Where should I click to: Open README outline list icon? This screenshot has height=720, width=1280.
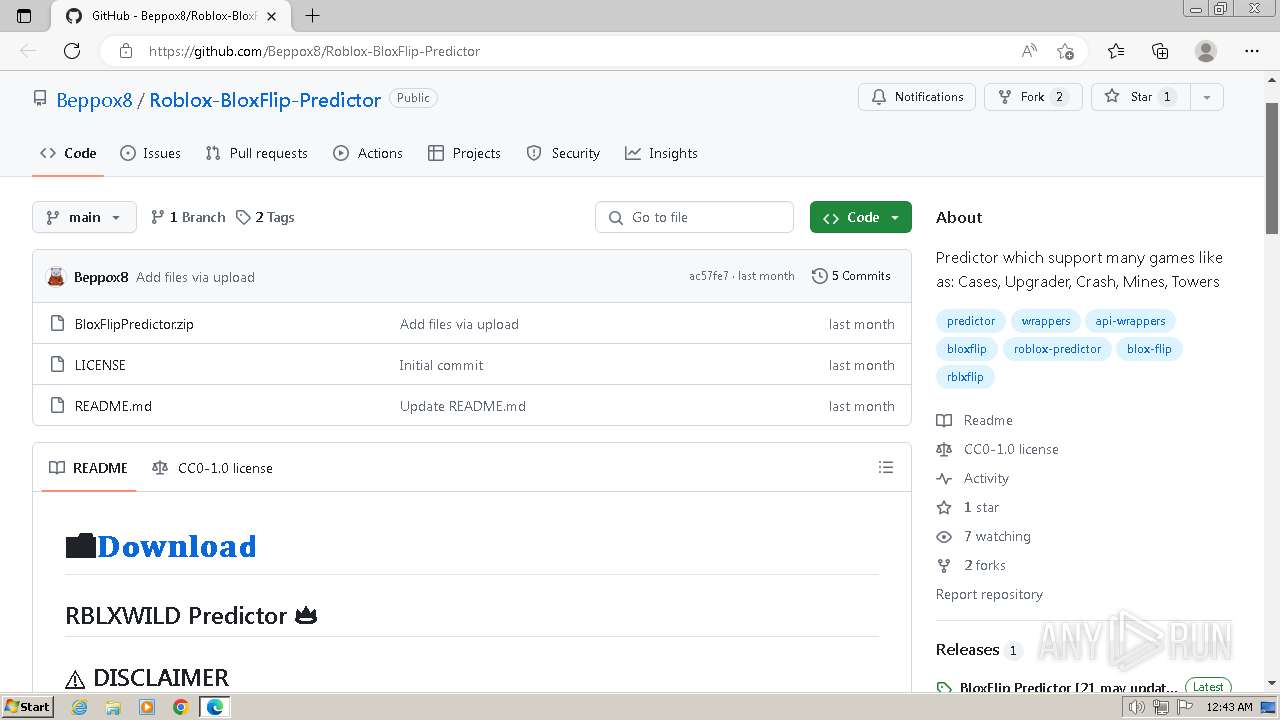pyautogui.click(x=885, y=467)
